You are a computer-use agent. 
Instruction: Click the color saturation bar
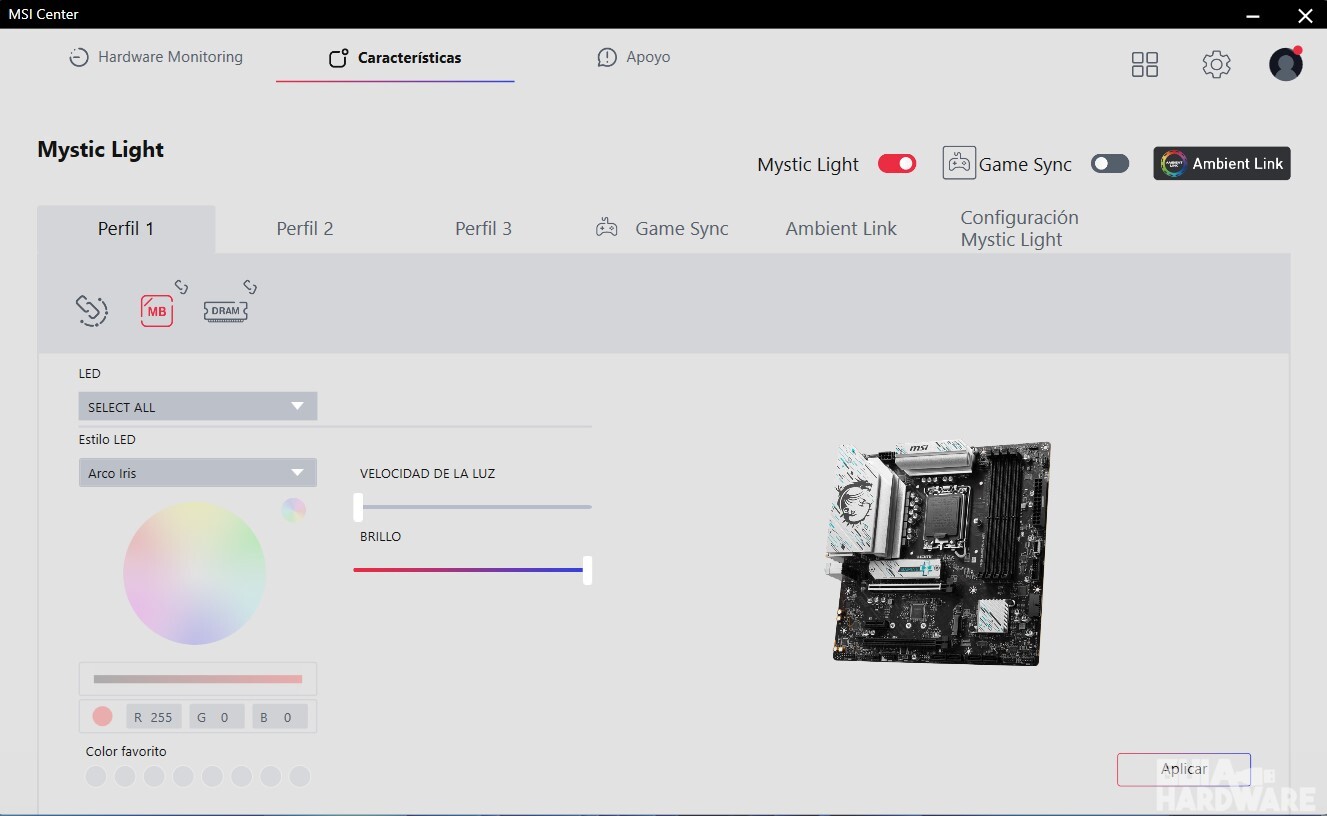tap(198, 679)
